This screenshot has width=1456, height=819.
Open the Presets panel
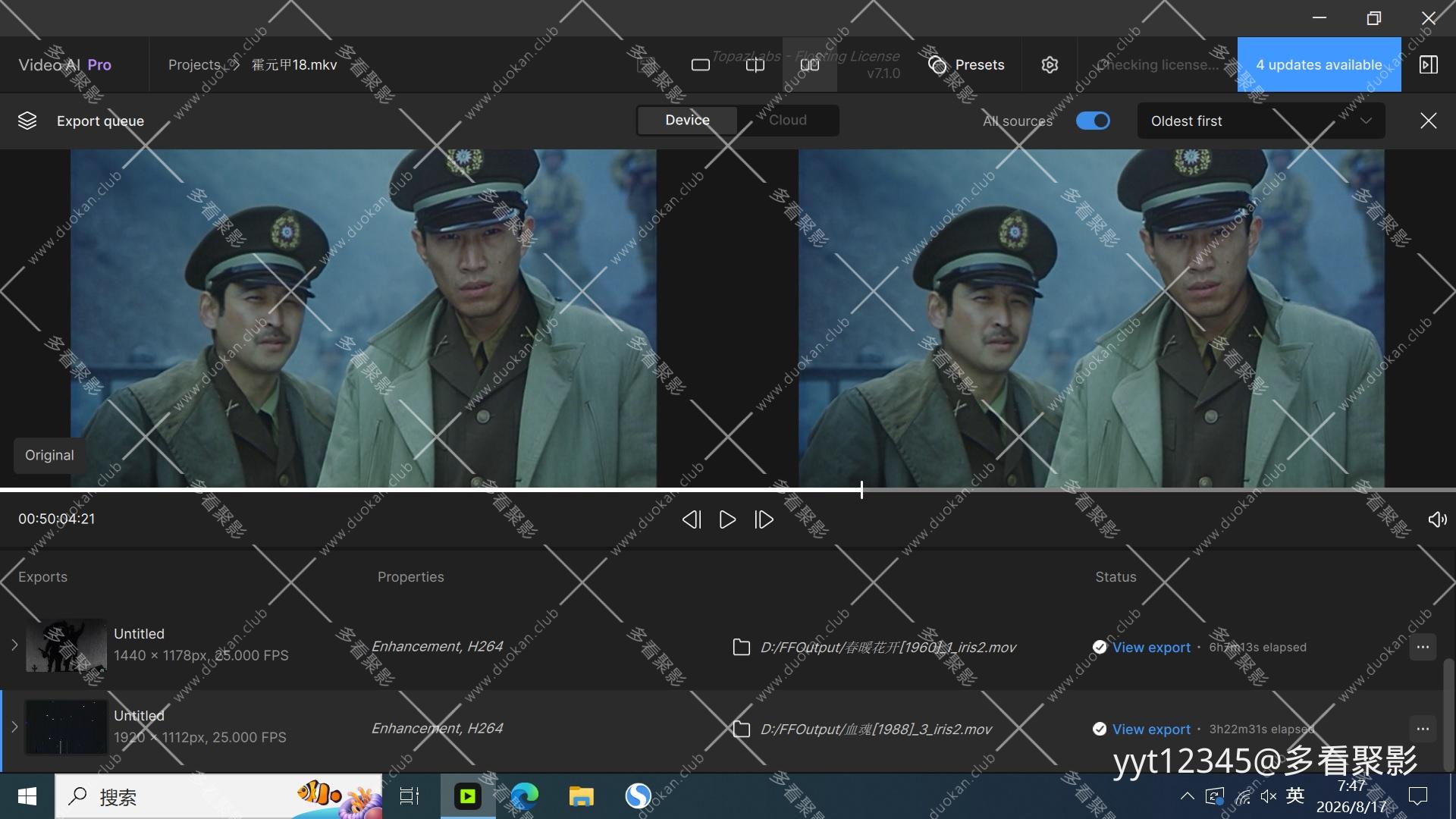[x=966, y=65]
